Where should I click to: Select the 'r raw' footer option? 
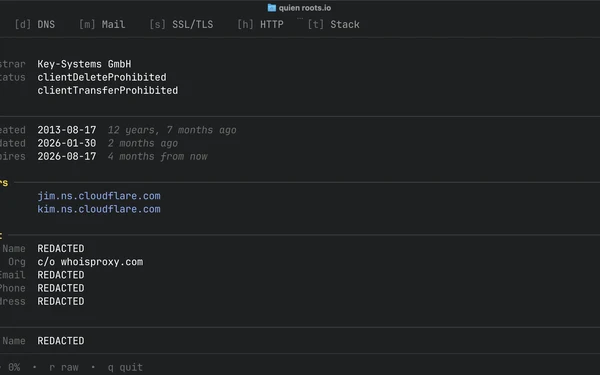(64, 367)
